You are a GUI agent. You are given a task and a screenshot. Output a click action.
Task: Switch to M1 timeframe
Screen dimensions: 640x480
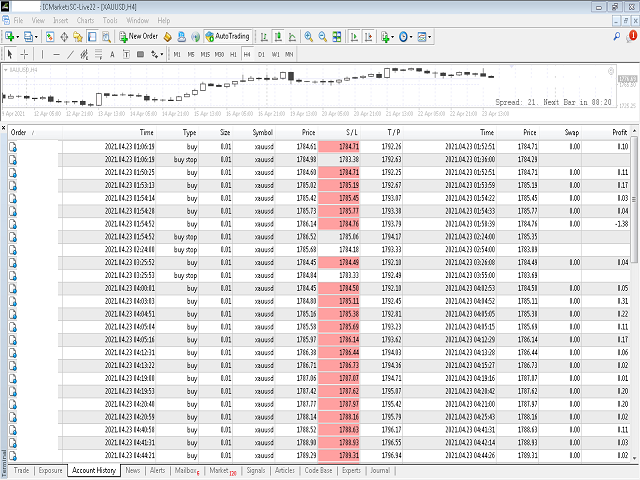pos(177,54)
